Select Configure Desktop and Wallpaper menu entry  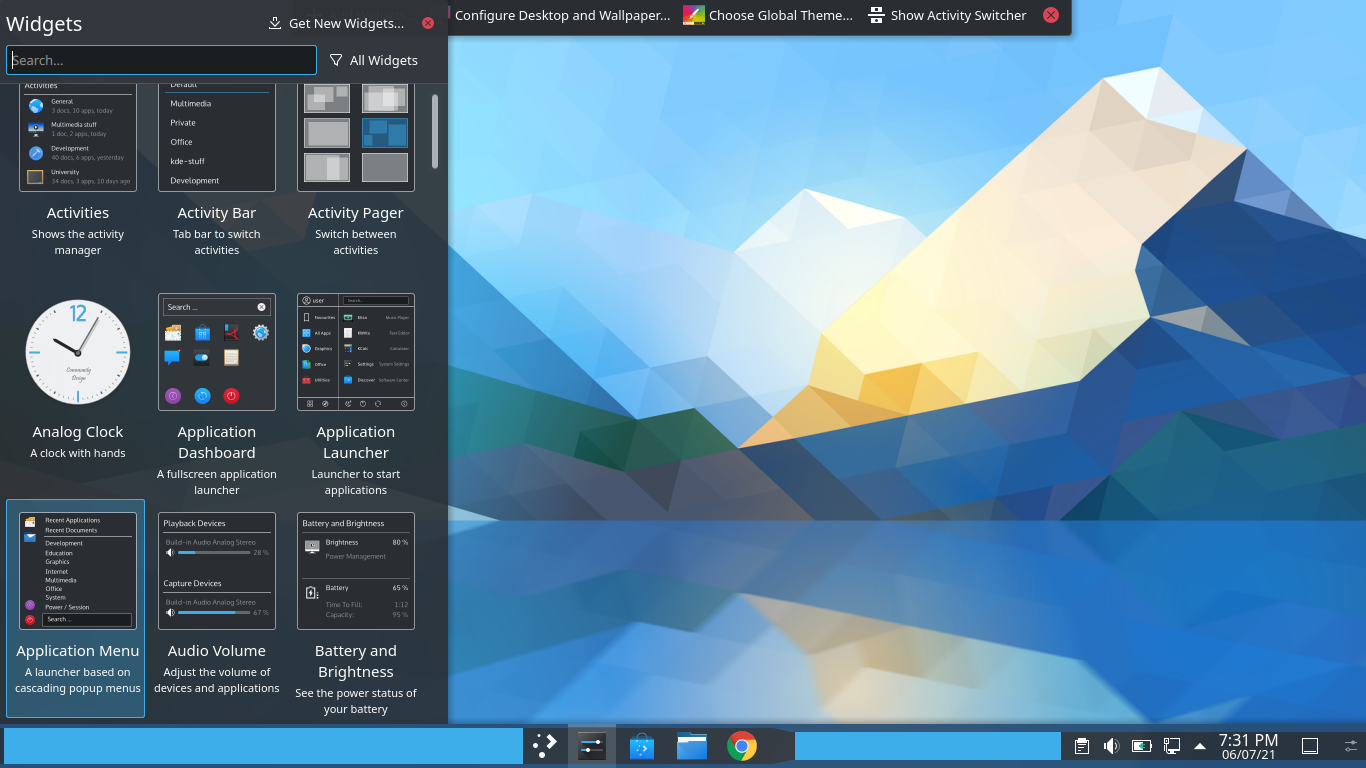[562, 15]
